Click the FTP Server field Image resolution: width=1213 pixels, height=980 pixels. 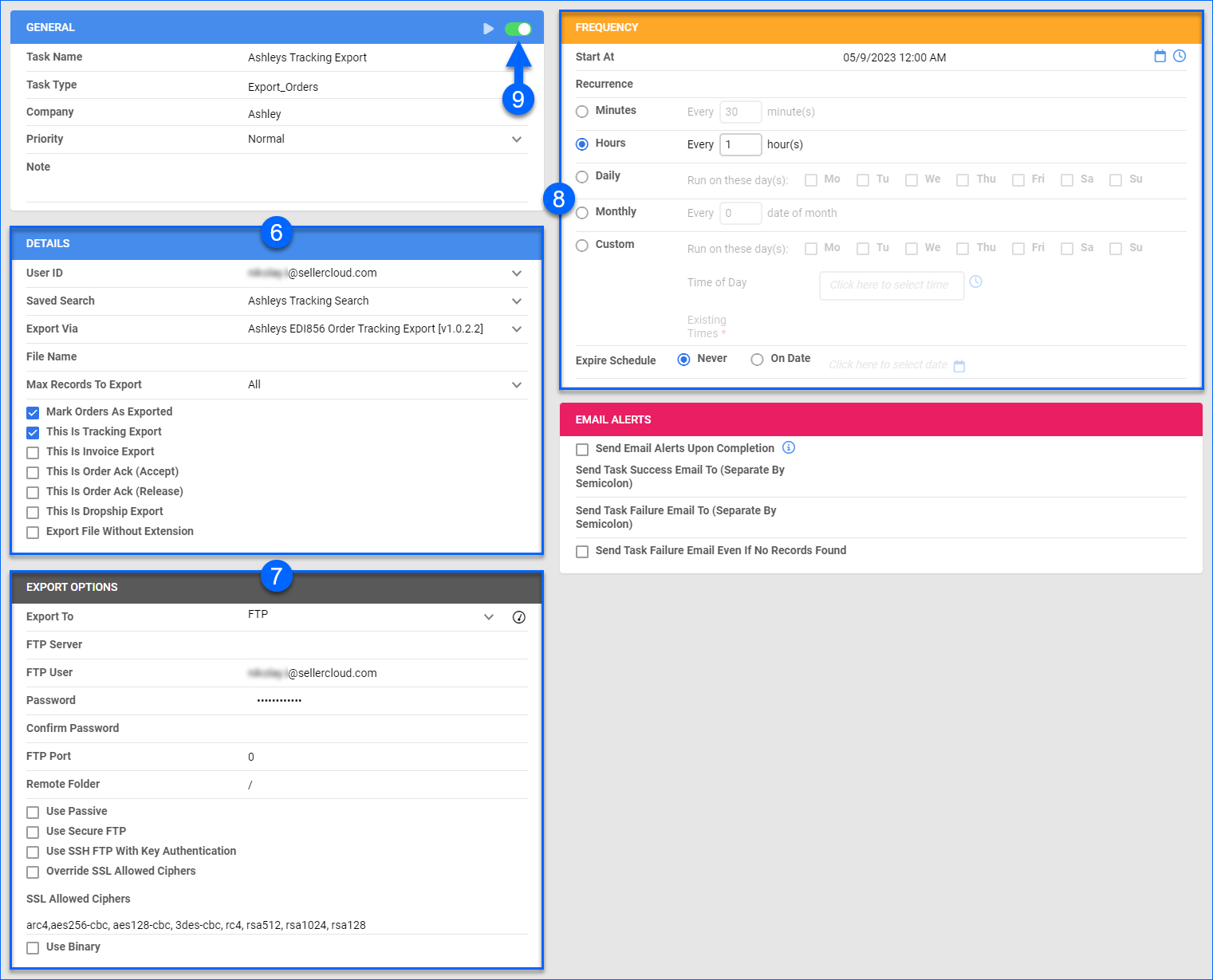point(388,645)
